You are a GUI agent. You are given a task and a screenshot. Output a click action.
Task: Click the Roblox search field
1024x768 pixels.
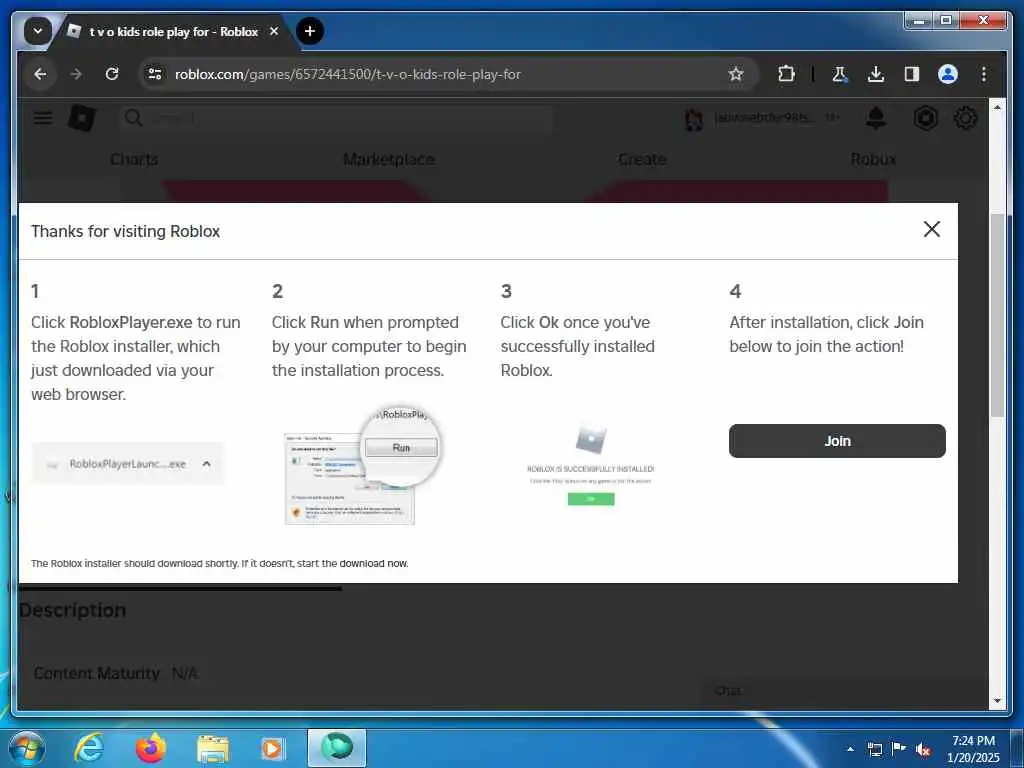tap(336, 118)
